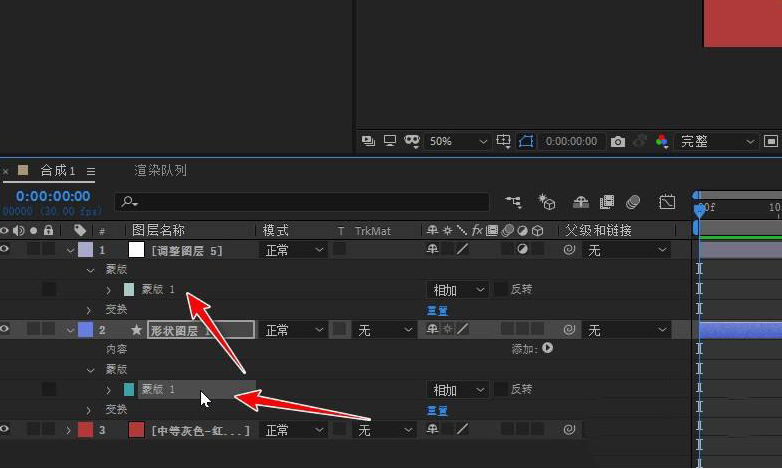
Task: Hide layer 2 形状图层 with eye toggle
Action: [4, 329]
